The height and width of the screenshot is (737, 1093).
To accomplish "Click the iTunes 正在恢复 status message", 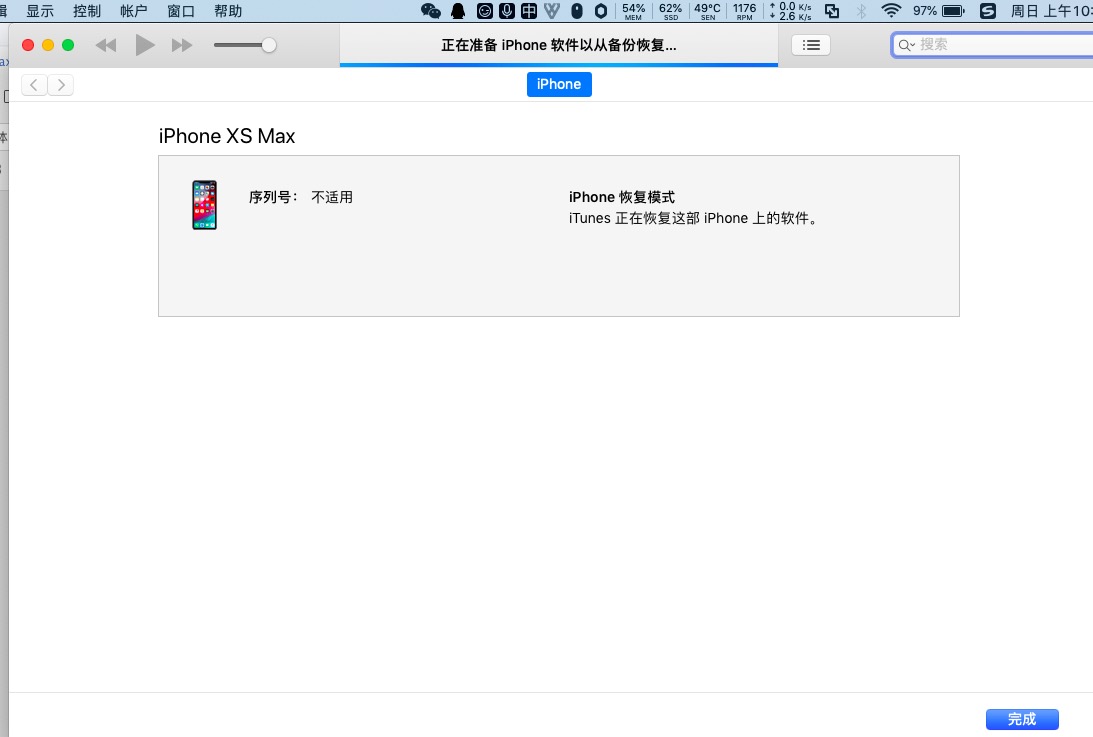I will point(694,218).
